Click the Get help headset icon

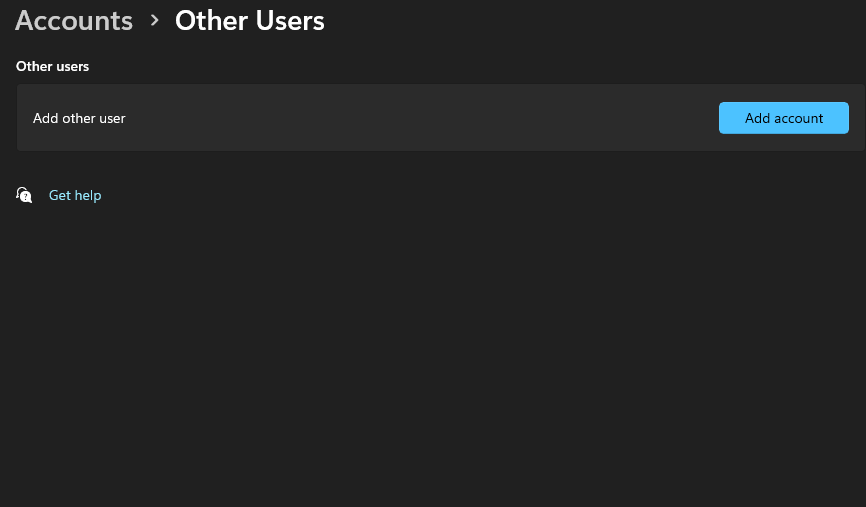[24, 195]
